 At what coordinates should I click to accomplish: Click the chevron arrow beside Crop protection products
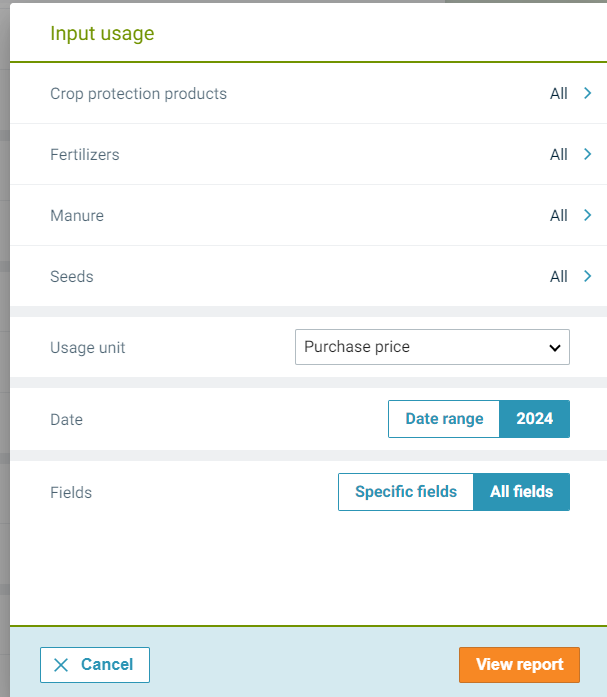click(x=588, y=94)
